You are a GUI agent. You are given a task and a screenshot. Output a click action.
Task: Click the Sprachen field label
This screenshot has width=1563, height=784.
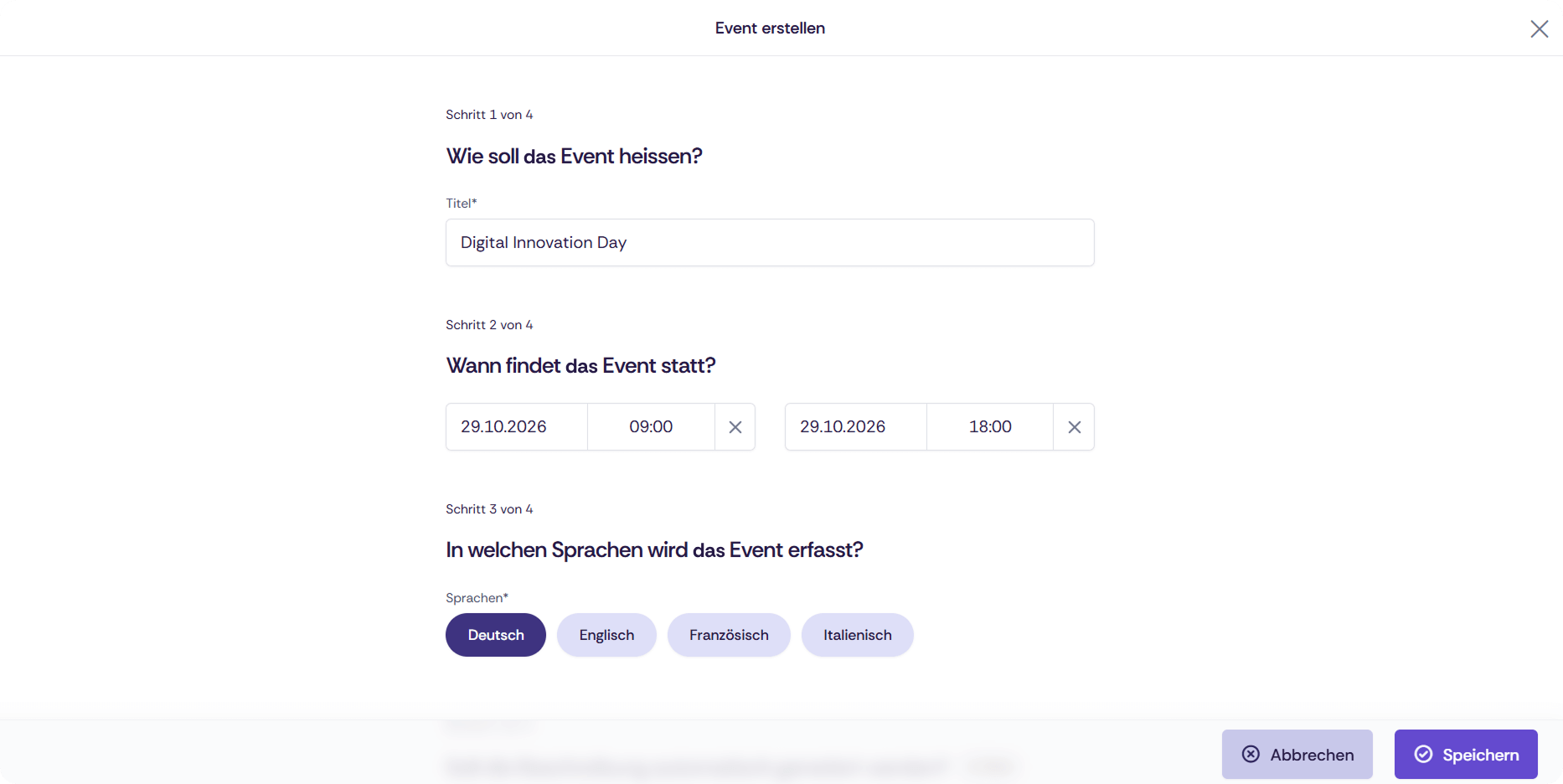pos(477,598)
